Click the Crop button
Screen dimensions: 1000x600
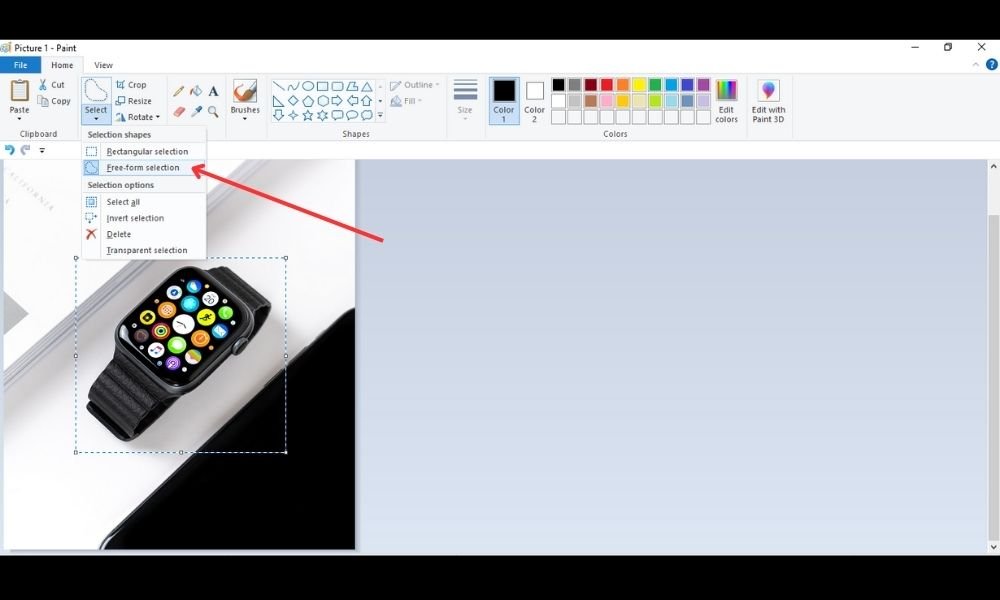pos(131,85)
